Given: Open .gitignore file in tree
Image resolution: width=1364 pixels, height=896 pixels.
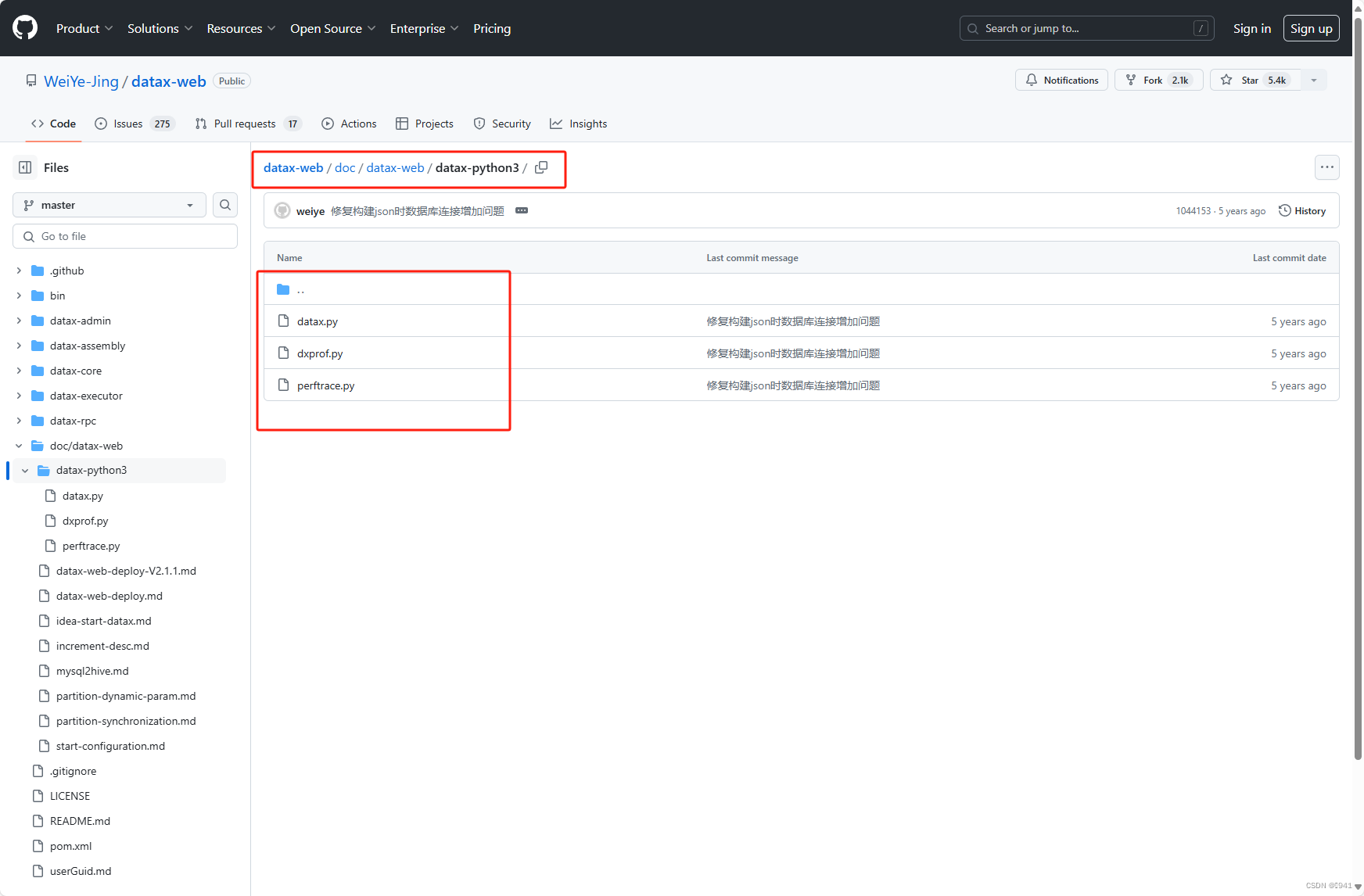Looking at the screenshot, I should tap(74, 771).
